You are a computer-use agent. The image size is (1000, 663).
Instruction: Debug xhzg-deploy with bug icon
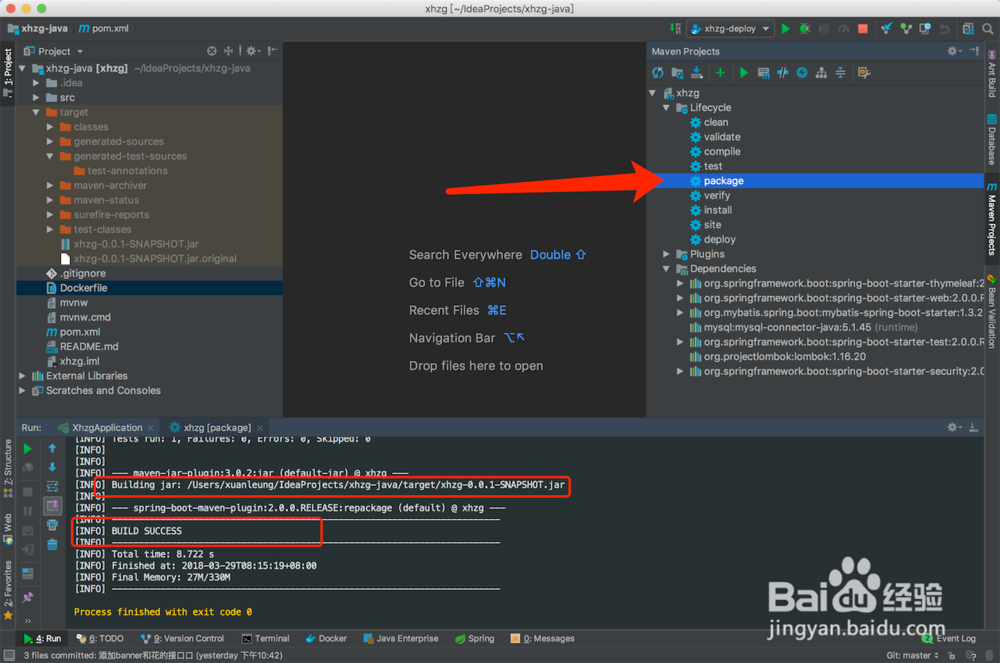click(805, 29)
